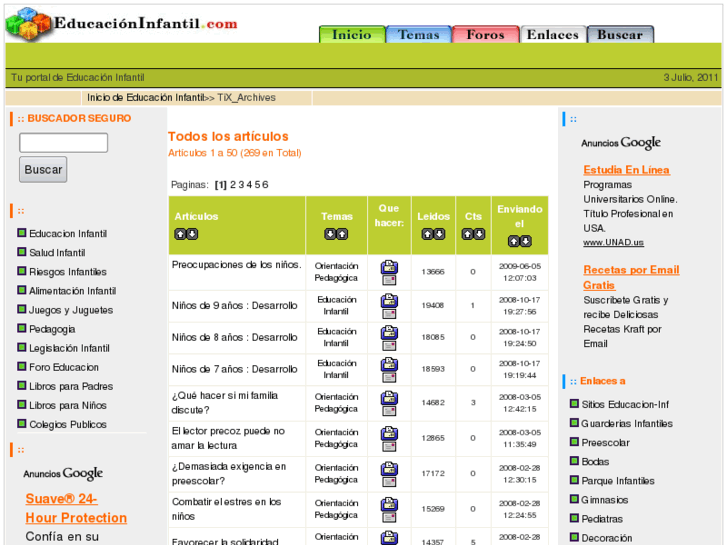Open the Temas tab
Image resolution: width=727 pixels, height=545 pixels.
(419, 34)
